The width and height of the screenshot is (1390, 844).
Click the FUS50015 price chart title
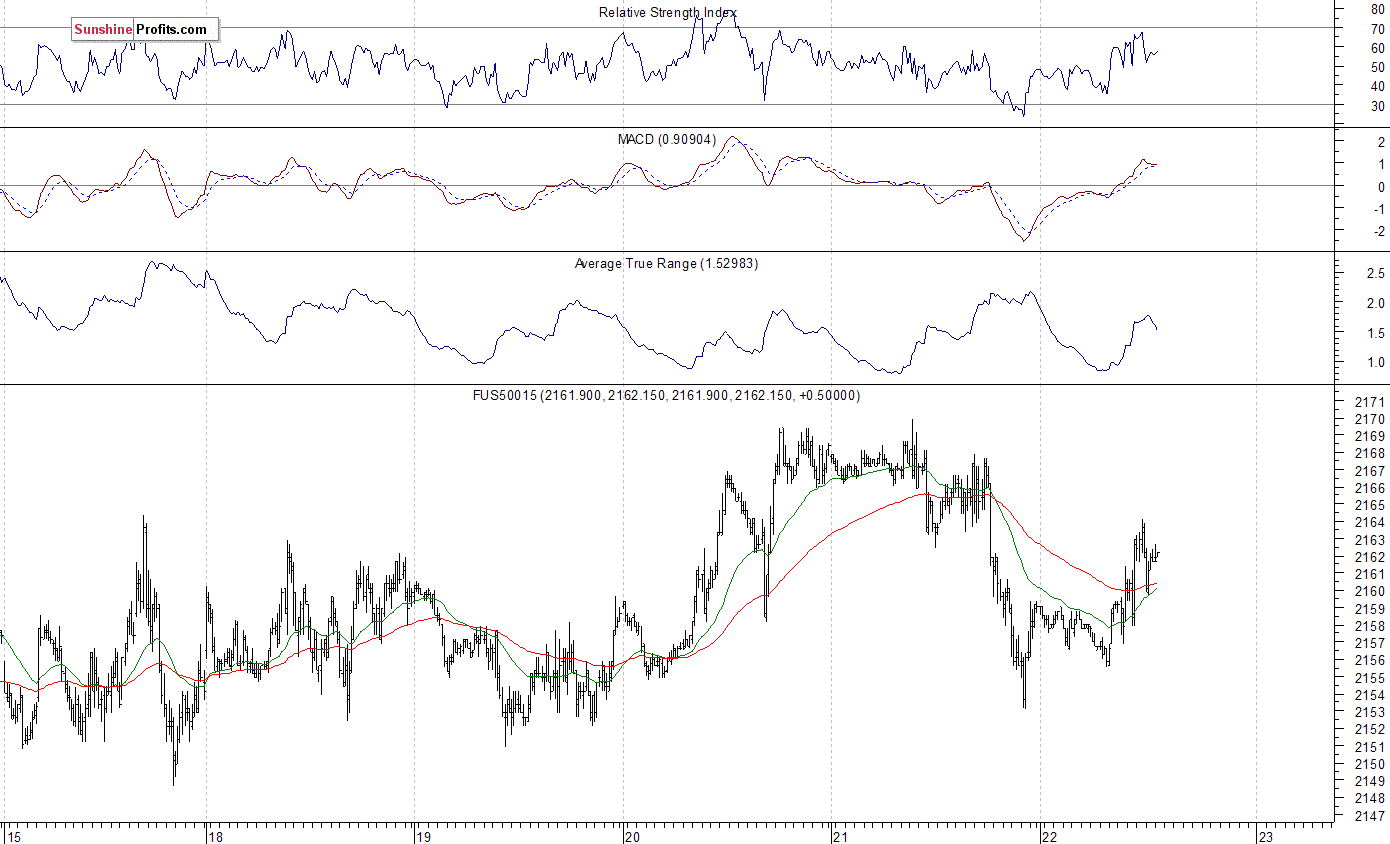coord(666,396)
